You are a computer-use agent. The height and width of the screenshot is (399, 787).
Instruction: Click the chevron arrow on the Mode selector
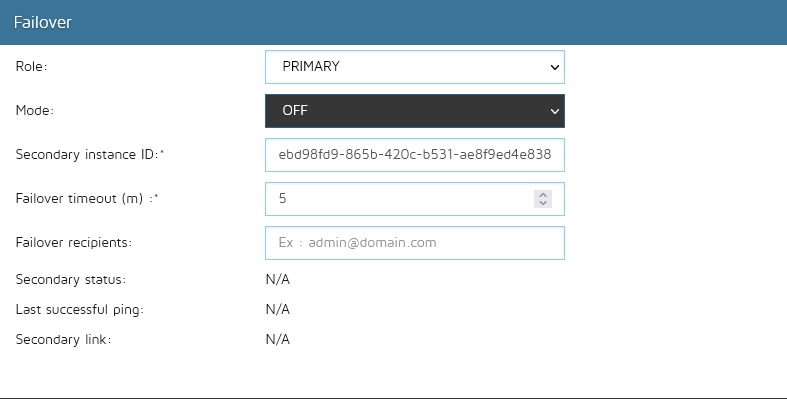tap(555, 111)
